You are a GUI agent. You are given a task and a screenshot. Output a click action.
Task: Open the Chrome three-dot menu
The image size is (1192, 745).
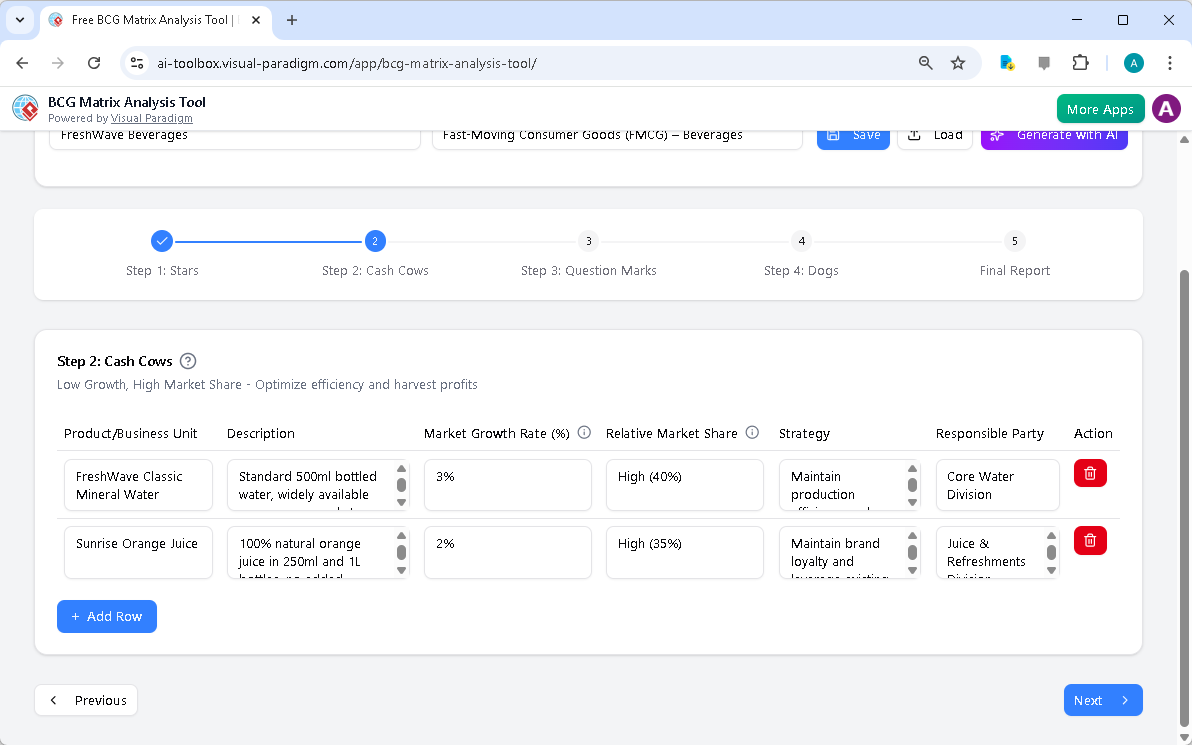[1170, 62]
